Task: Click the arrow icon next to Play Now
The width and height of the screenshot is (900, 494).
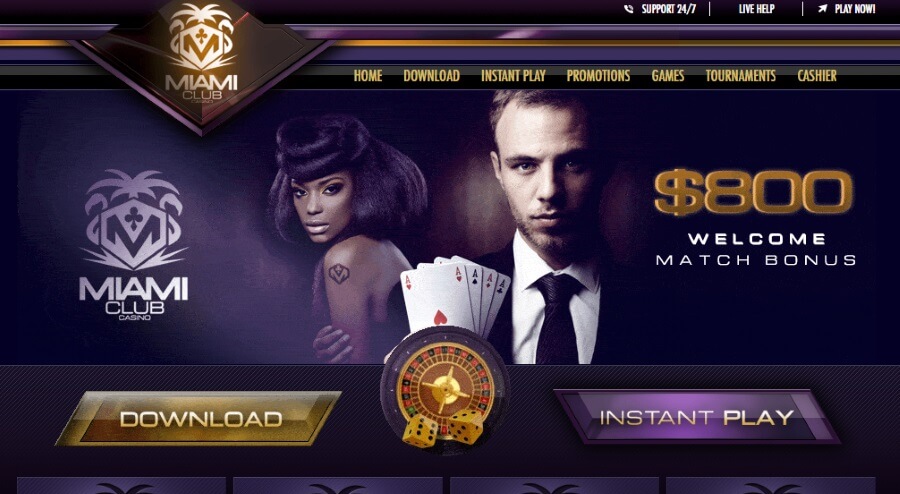Action: [823, 9]
